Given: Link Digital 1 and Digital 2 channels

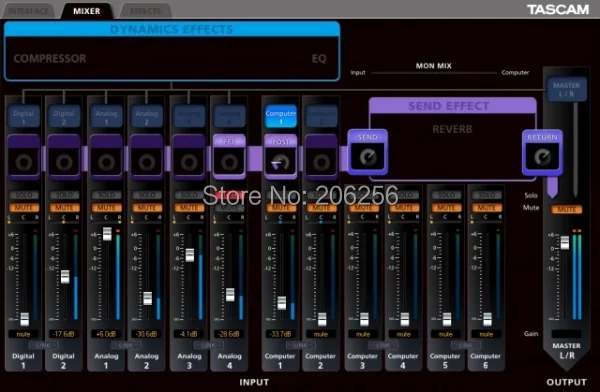Looking at the screenshot, I should point(43,345).
